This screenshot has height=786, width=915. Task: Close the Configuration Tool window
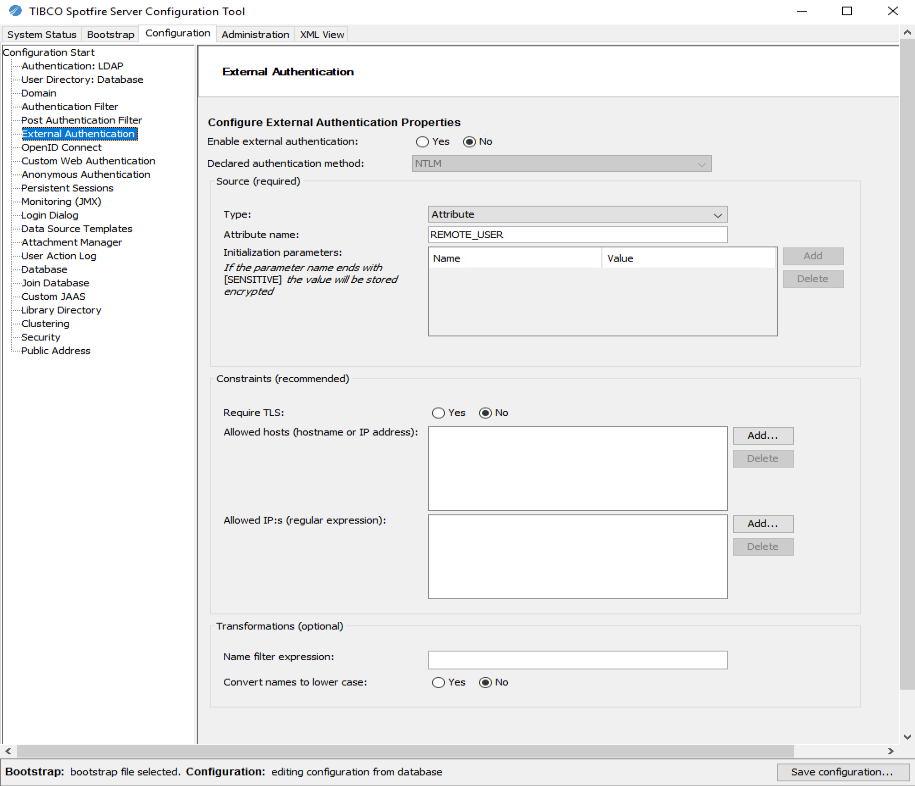pyautogui.click(x=892, y=11)
